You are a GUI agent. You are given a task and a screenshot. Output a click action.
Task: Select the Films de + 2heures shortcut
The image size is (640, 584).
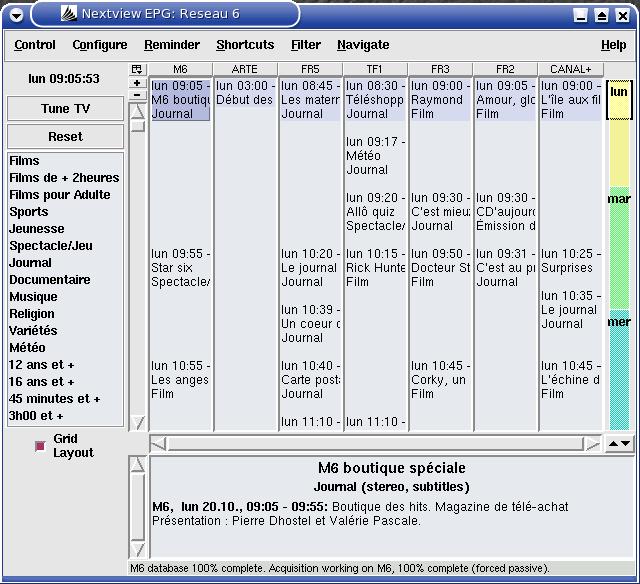[65, 178]
